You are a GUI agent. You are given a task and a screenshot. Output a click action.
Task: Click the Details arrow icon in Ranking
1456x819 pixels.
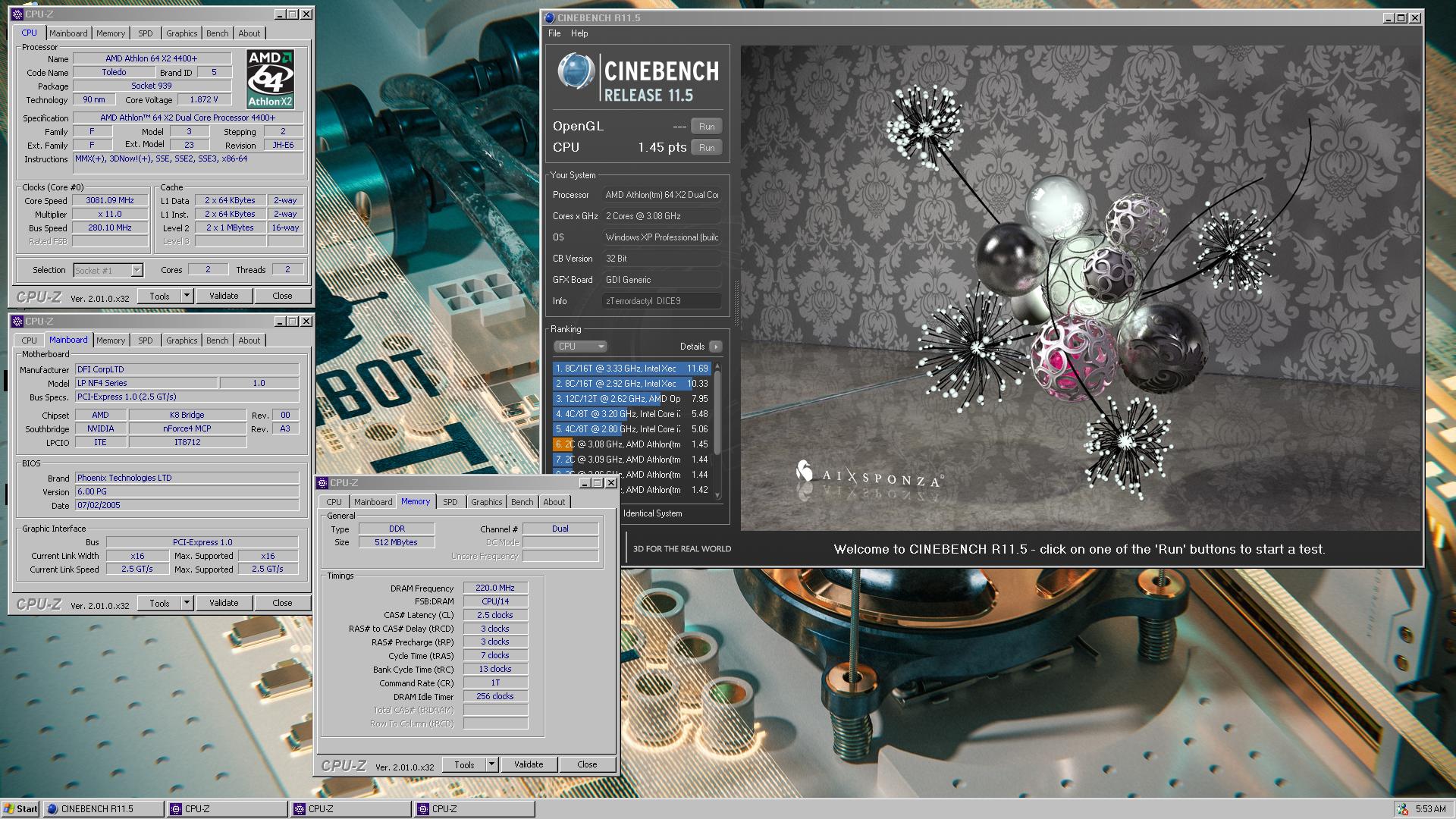[715, 347]
